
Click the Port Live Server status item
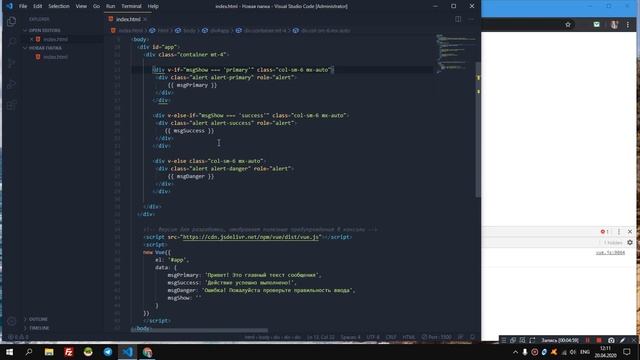click(x=437, y=337)
